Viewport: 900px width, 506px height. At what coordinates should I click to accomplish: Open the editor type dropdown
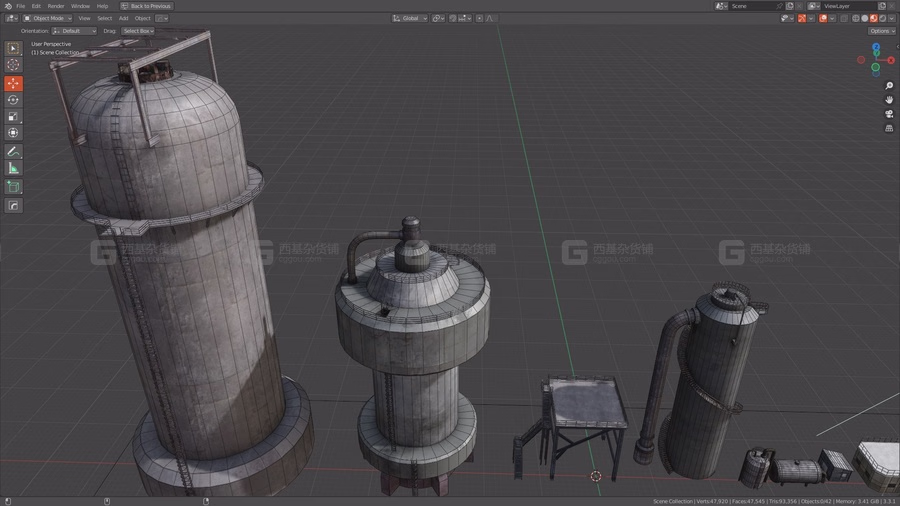click(x=11, y=18)
